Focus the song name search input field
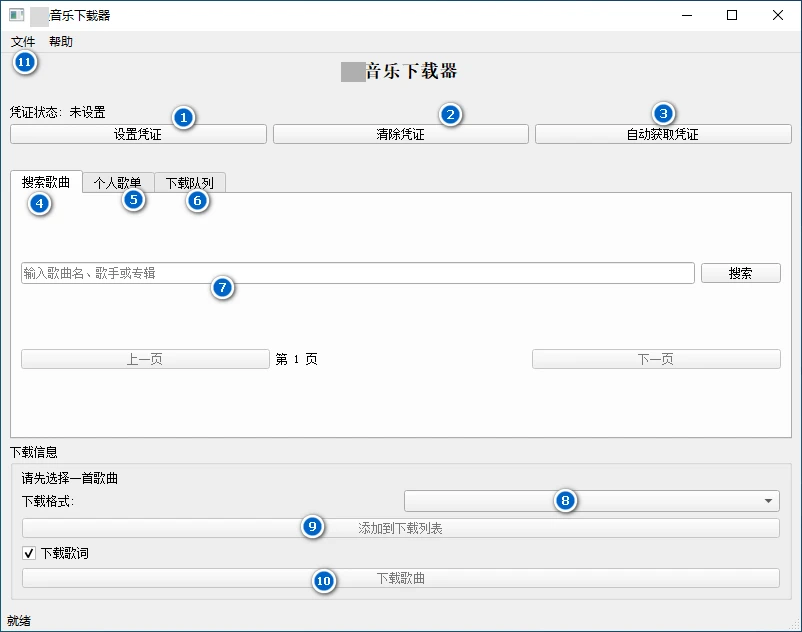802x632 pixels. tap(357, 273)
